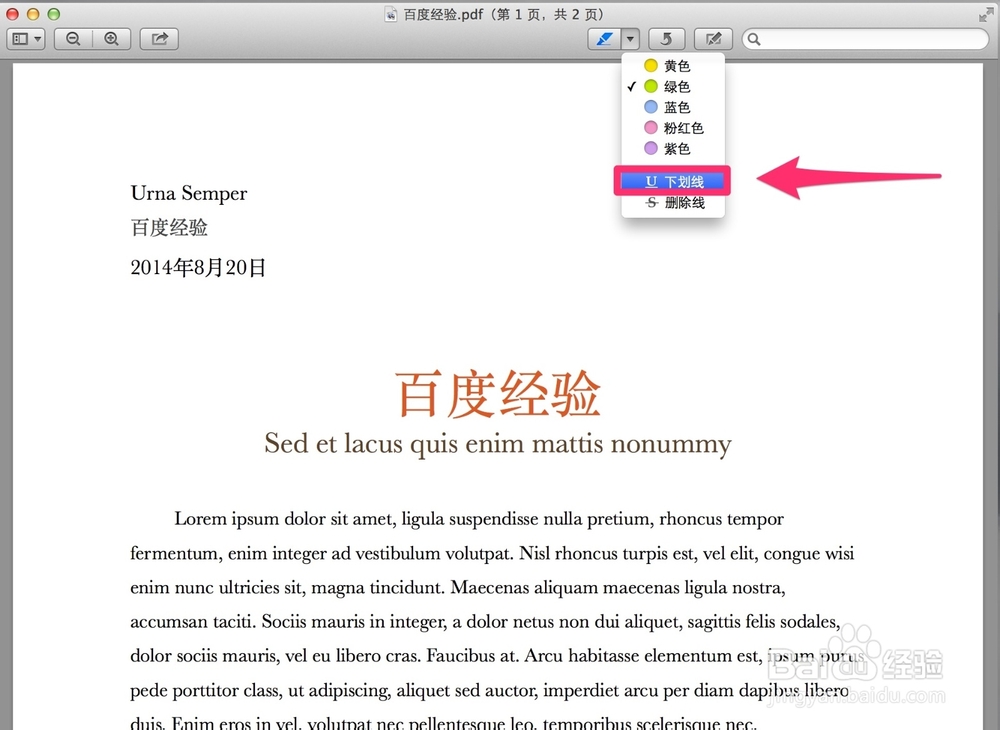Choose 粉红色 highlight color

(x=673, y=128)
